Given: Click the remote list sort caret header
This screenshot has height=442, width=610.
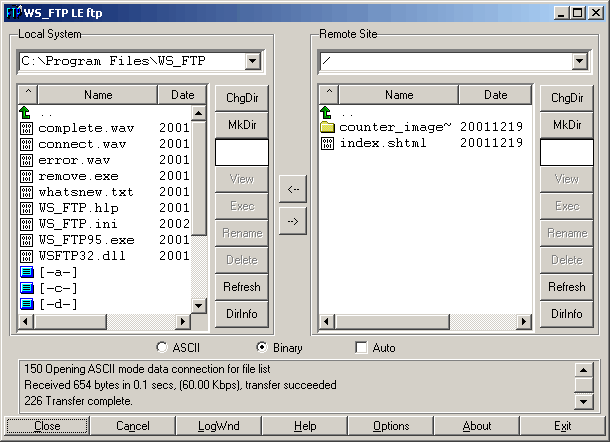Looking at the screenshot, I should coord(329,95).
